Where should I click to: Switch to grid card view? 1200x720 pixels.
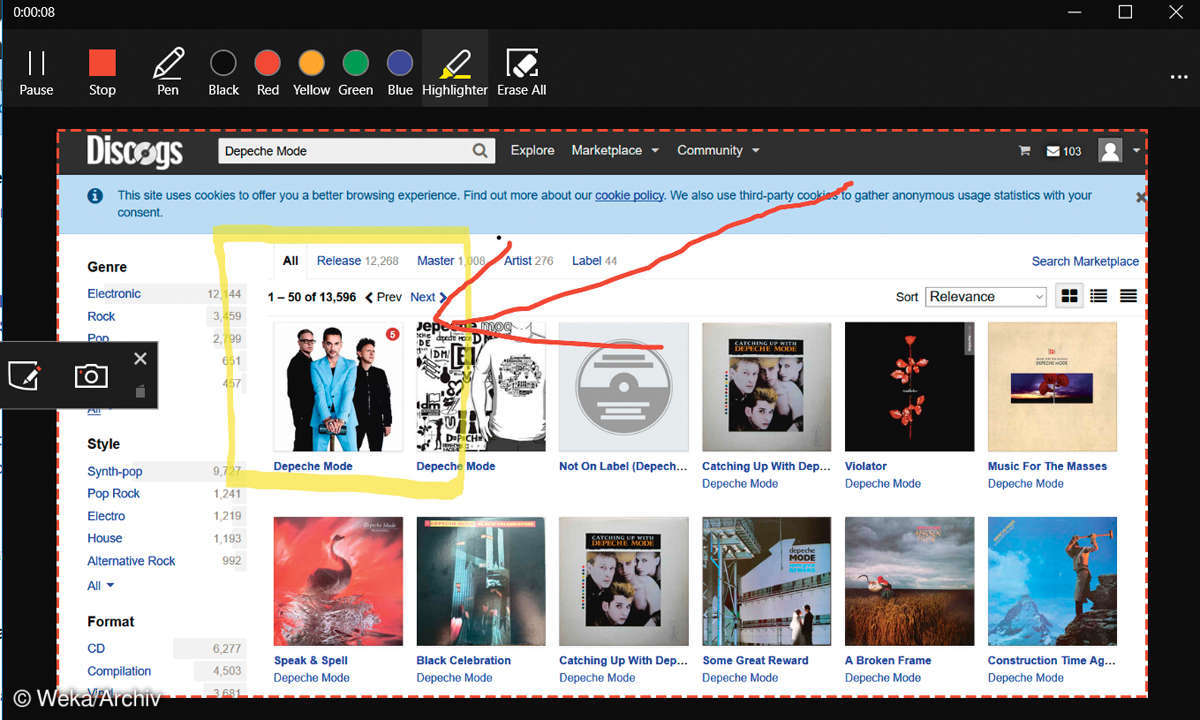tap(1070, 296)
